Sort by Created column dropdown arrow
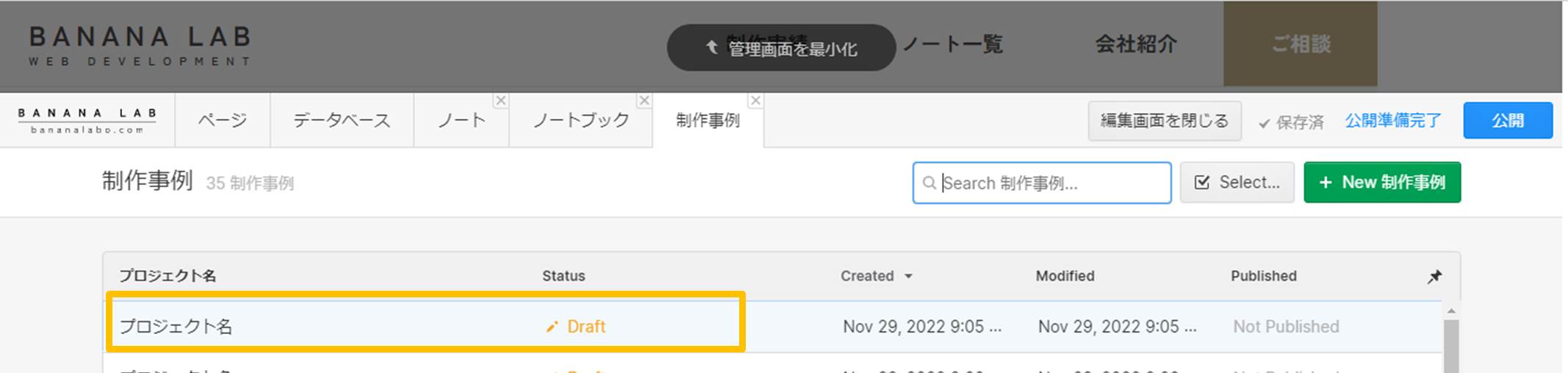The image size is (1568, 373). (908, 276)
